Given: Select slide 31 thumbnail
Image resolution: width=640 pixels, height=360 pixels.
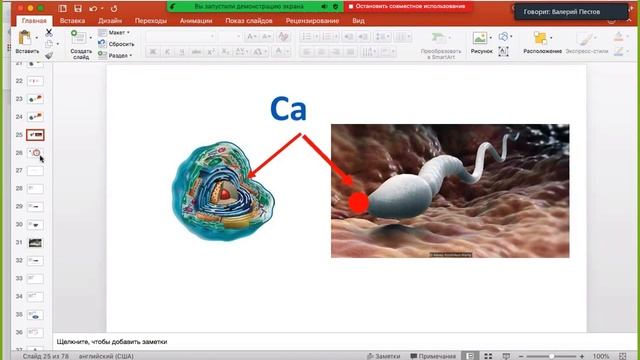Looking at the screenshot, I should pos(35,243).
